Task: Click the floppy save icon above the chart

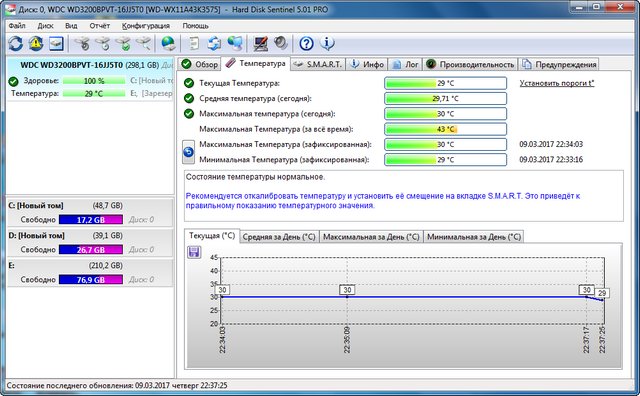Action: tap(194, 252)
